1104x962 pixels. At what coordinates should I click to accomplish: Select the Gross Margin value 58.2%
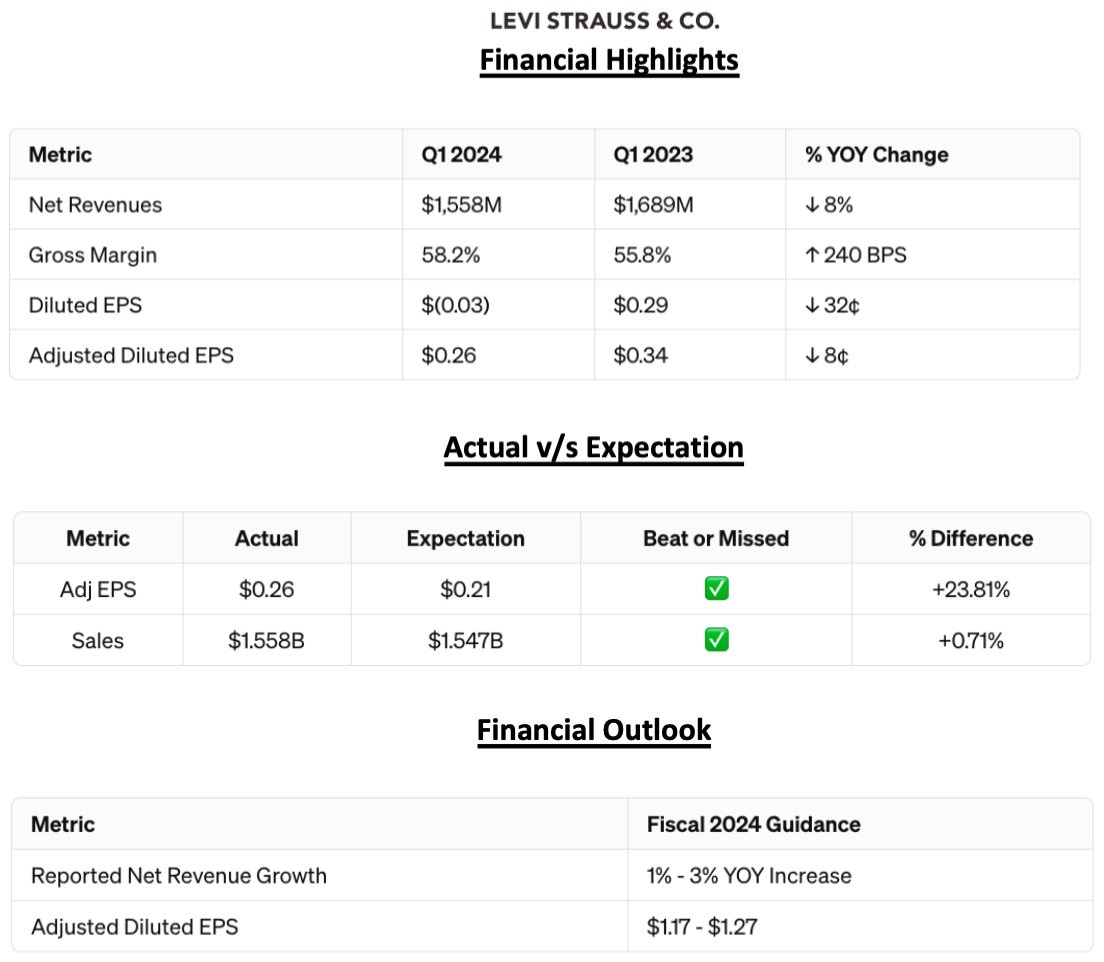(451, 255)
